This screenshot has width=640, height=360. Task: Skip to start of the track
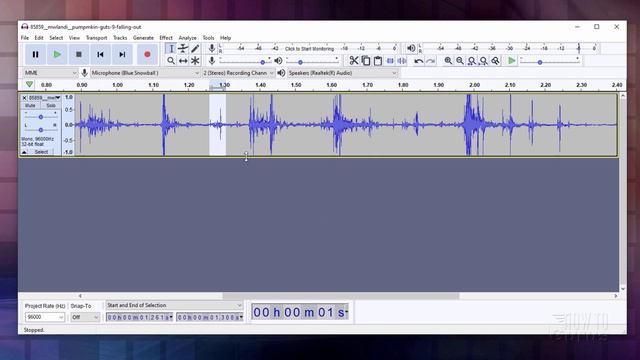pos(100,54)
